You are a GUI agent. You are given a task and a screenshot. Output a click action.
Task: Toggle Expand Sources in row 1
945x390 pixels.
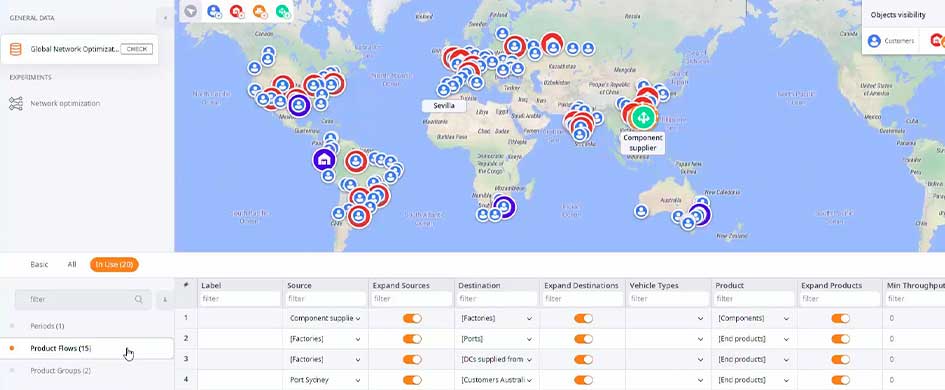pos(412,318)
